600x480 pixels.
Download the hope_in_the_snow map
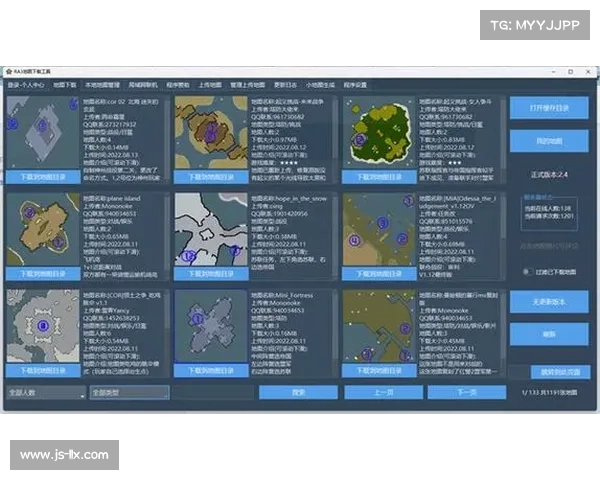pos(211,274)
